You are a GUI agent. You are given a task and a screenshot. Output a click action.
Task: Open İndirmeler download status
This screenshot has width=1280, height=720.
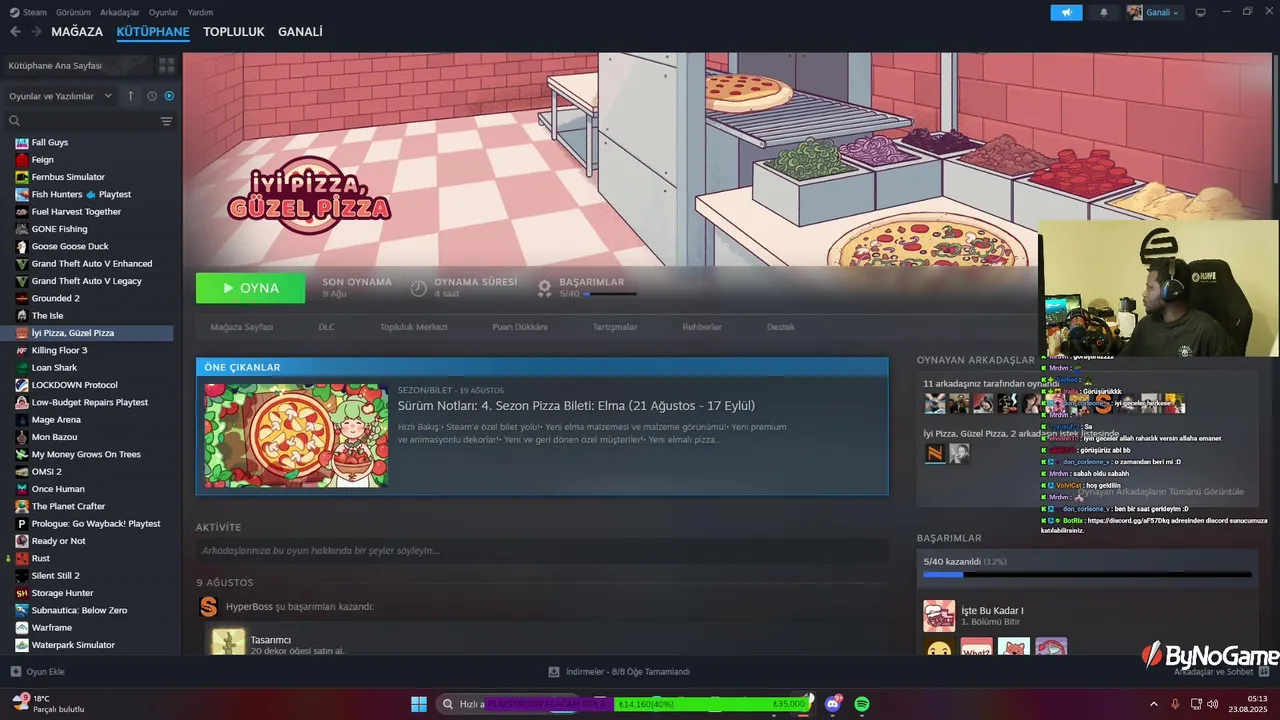(x=619, y=672)
